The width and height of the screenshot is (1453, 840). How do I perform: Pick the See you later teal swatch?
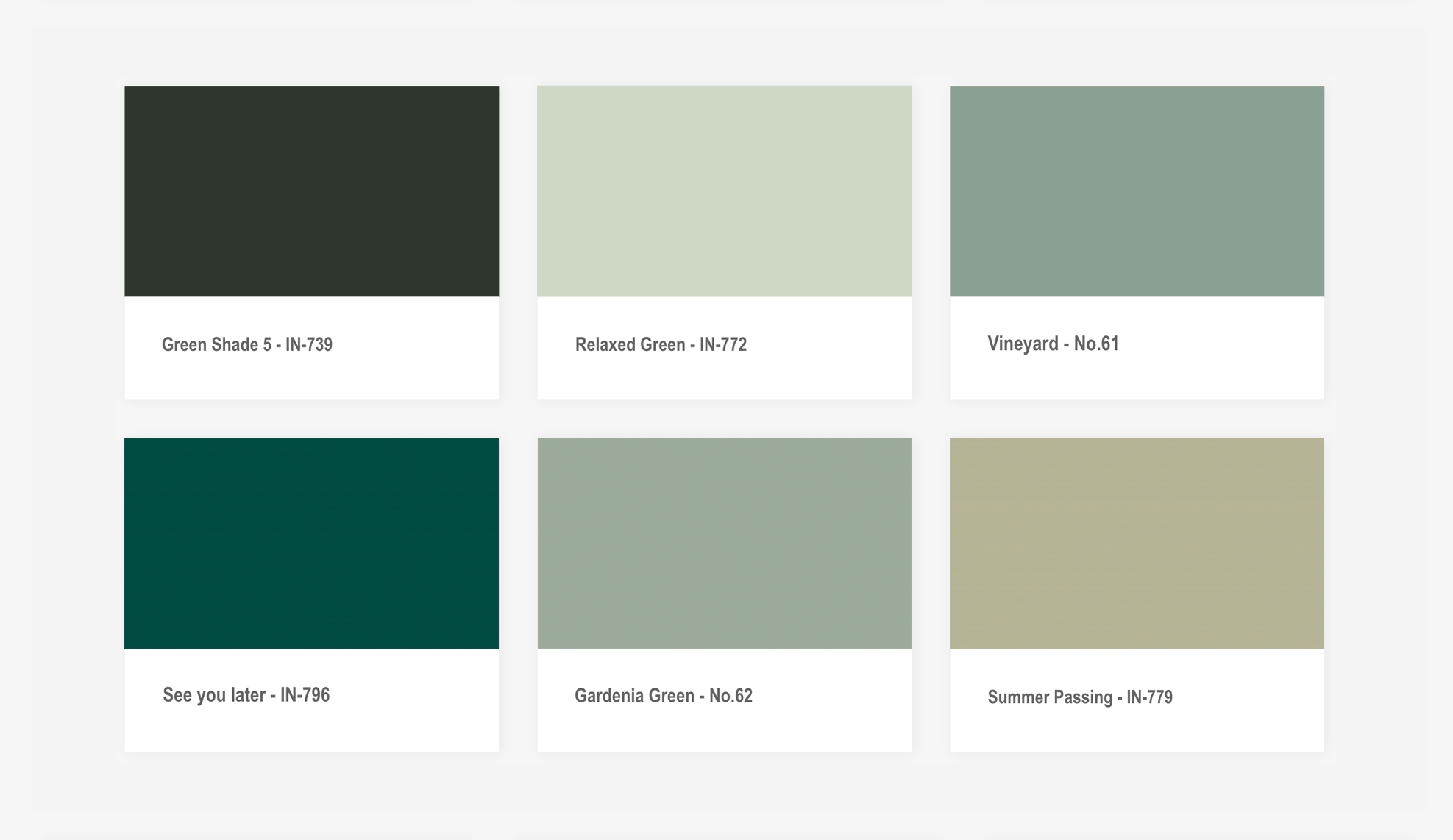tap(311, 543)
